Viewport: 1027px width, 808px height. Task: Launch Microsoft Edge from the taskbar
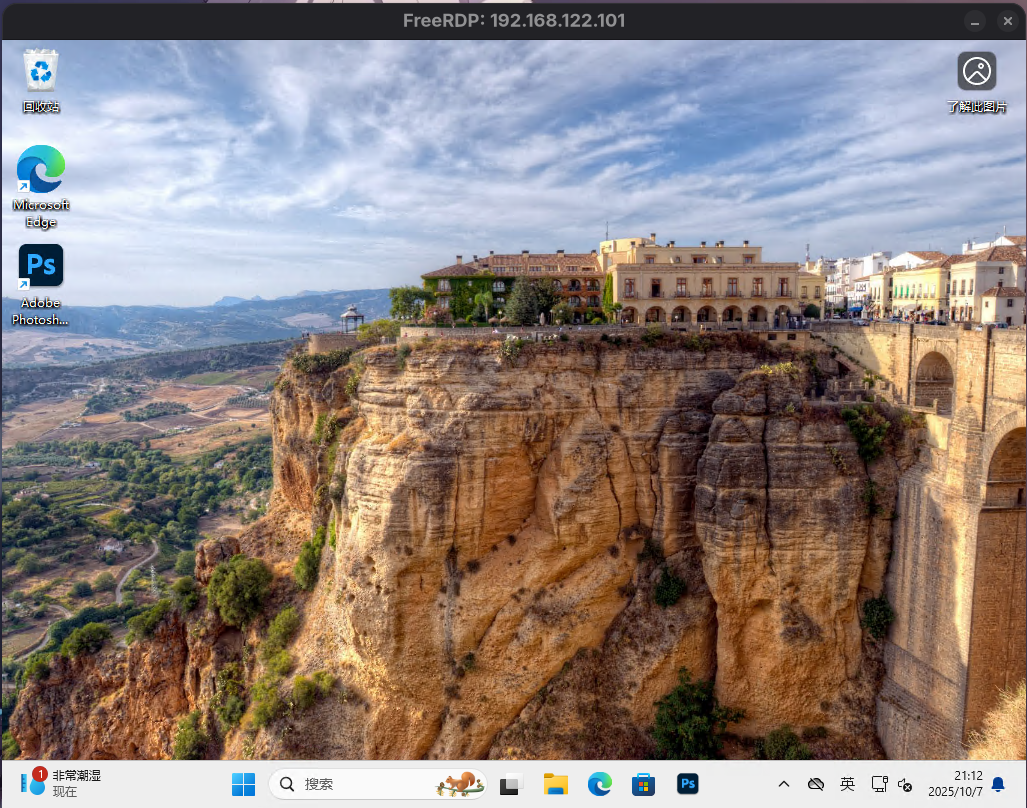tap(599, 785)
